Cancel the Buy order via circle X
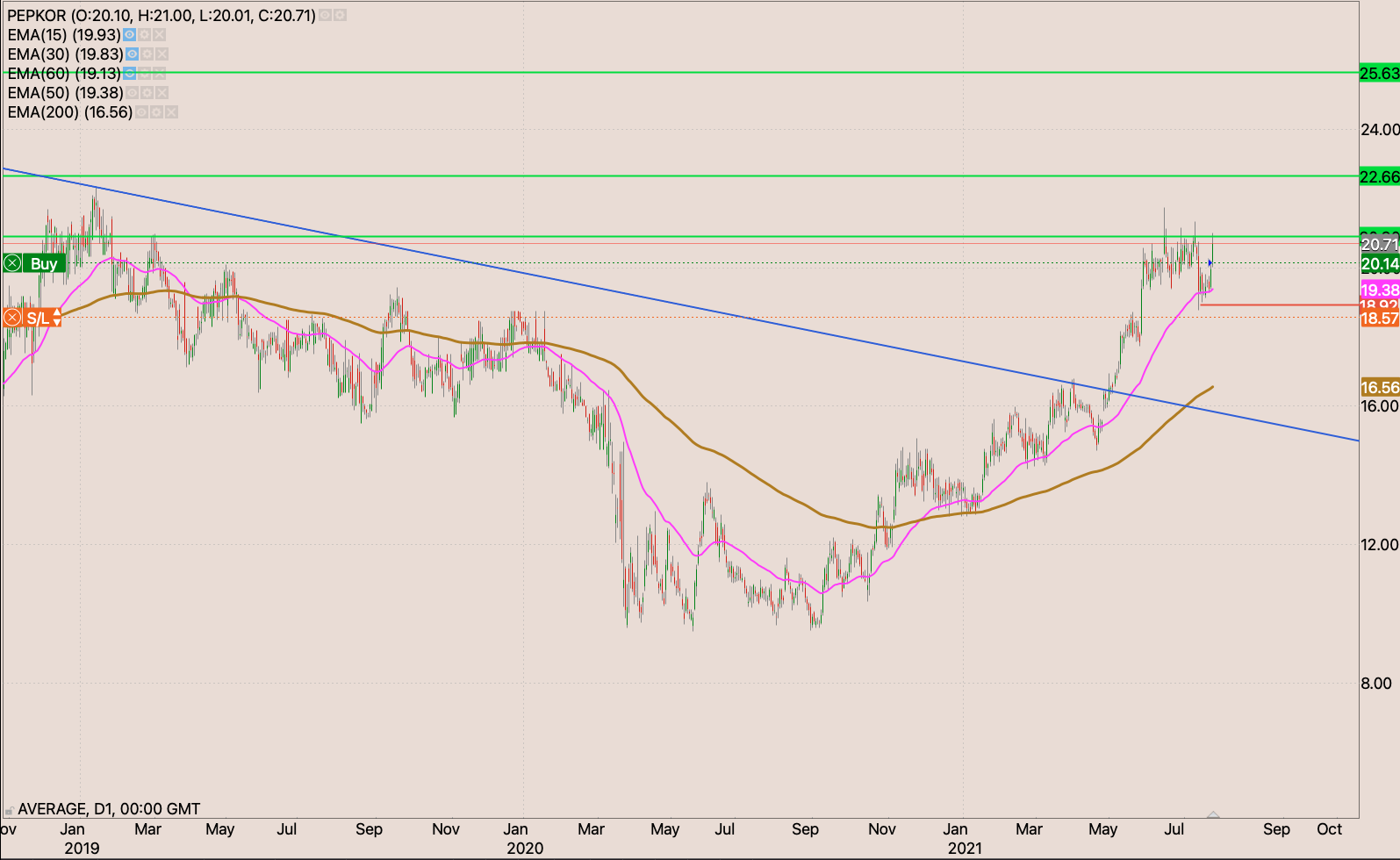The width and height of the screenshot is (1400, 860). tap(13, 263)
